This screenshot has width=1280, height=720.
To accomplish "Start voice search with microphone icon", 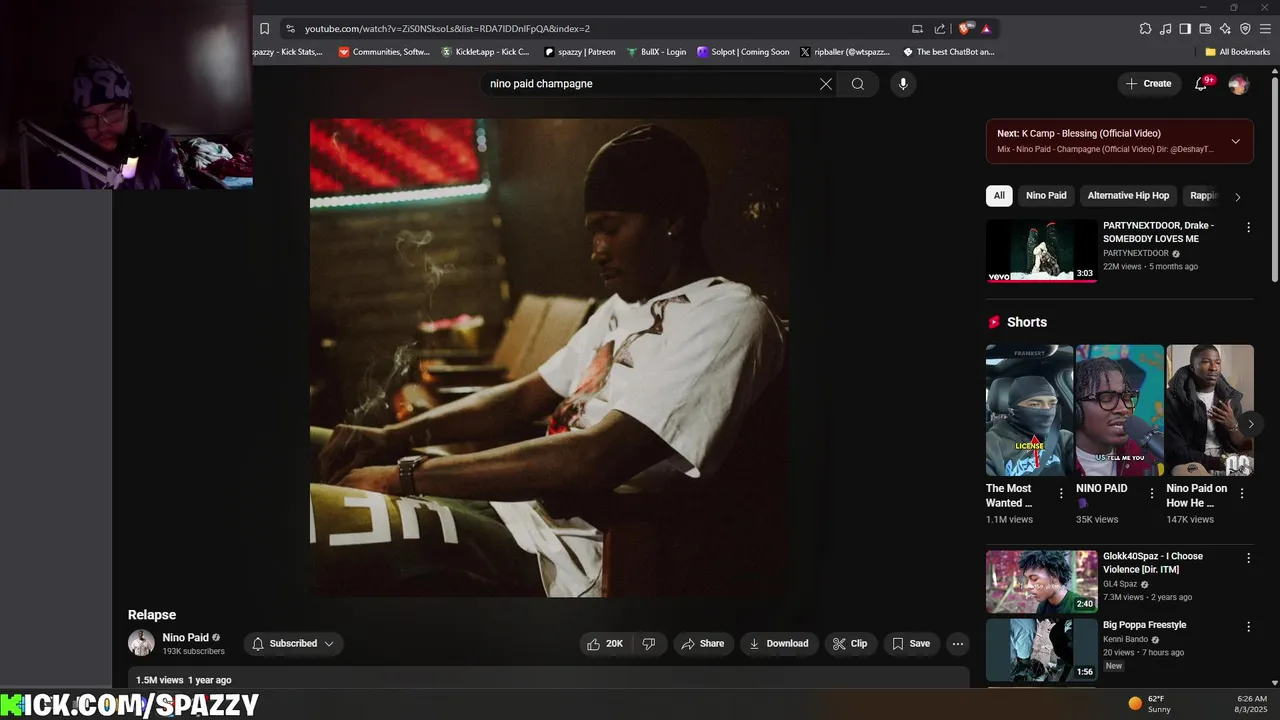I will tap(903, 84).
